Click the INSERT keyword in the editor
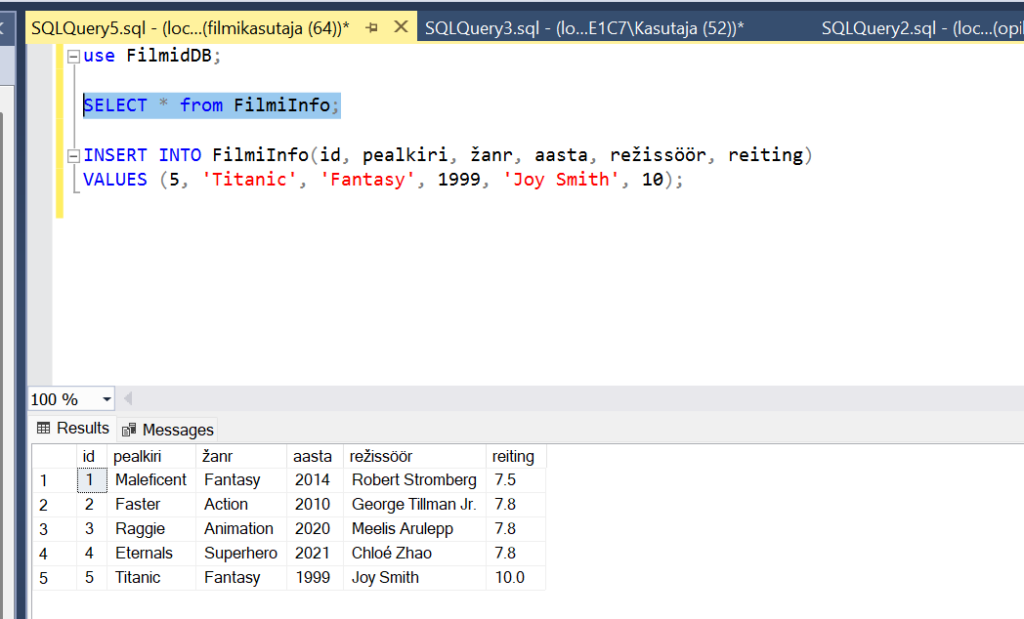Image resolution: width=1024 pixels, height=619 pixels. point(116,155)
